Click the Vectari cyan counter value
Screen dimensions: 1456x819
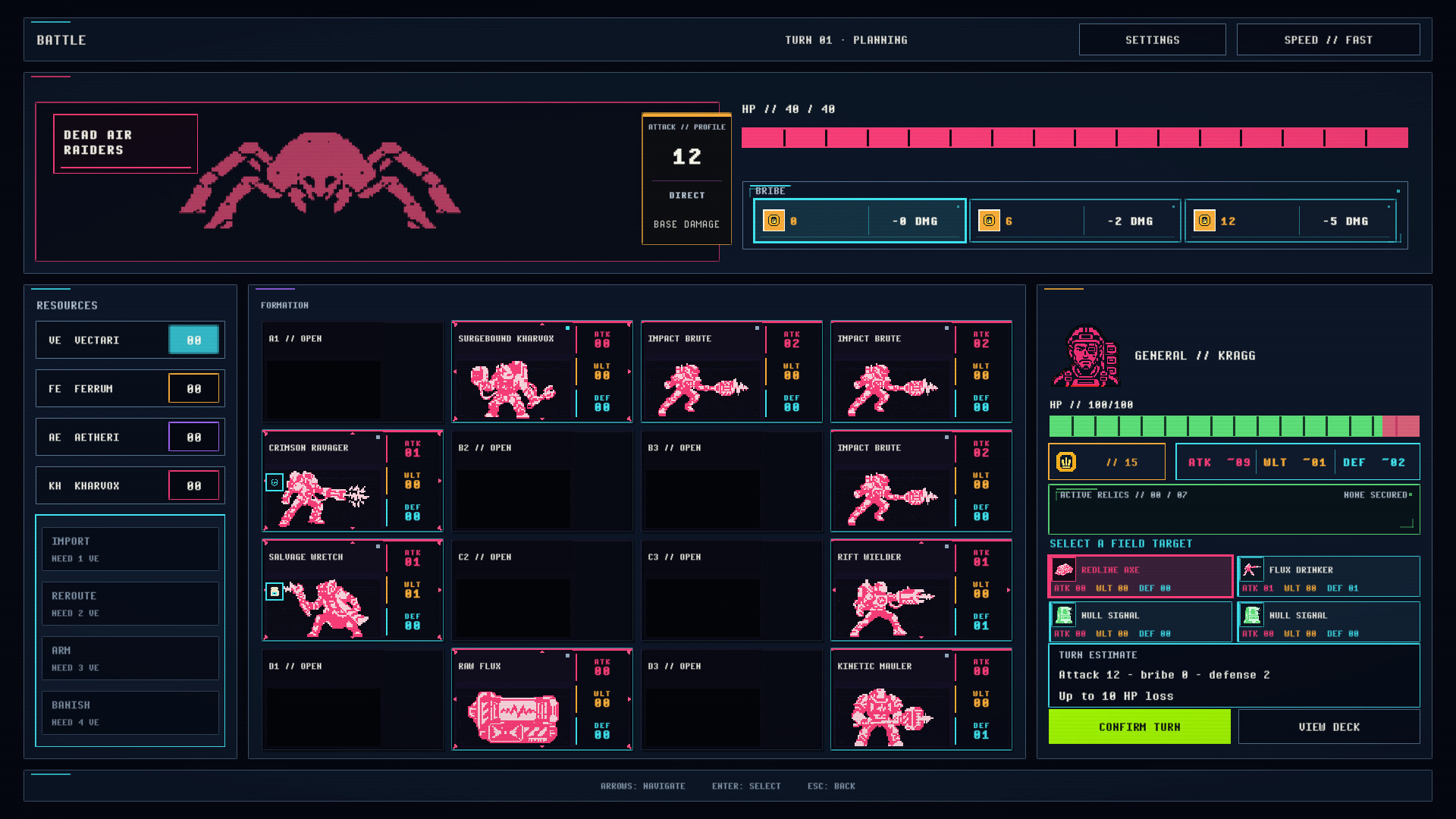pos(194,340)
